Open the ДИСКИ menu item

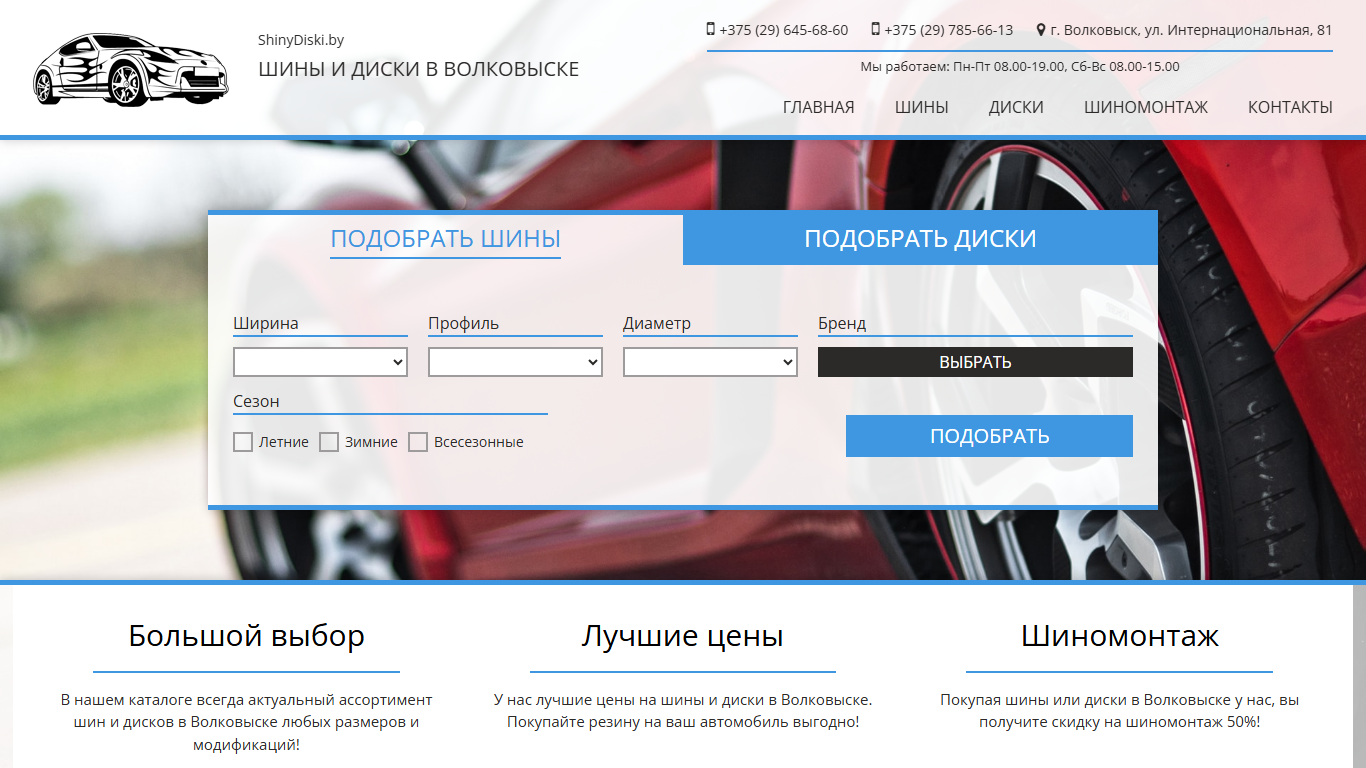point(1016,107)
